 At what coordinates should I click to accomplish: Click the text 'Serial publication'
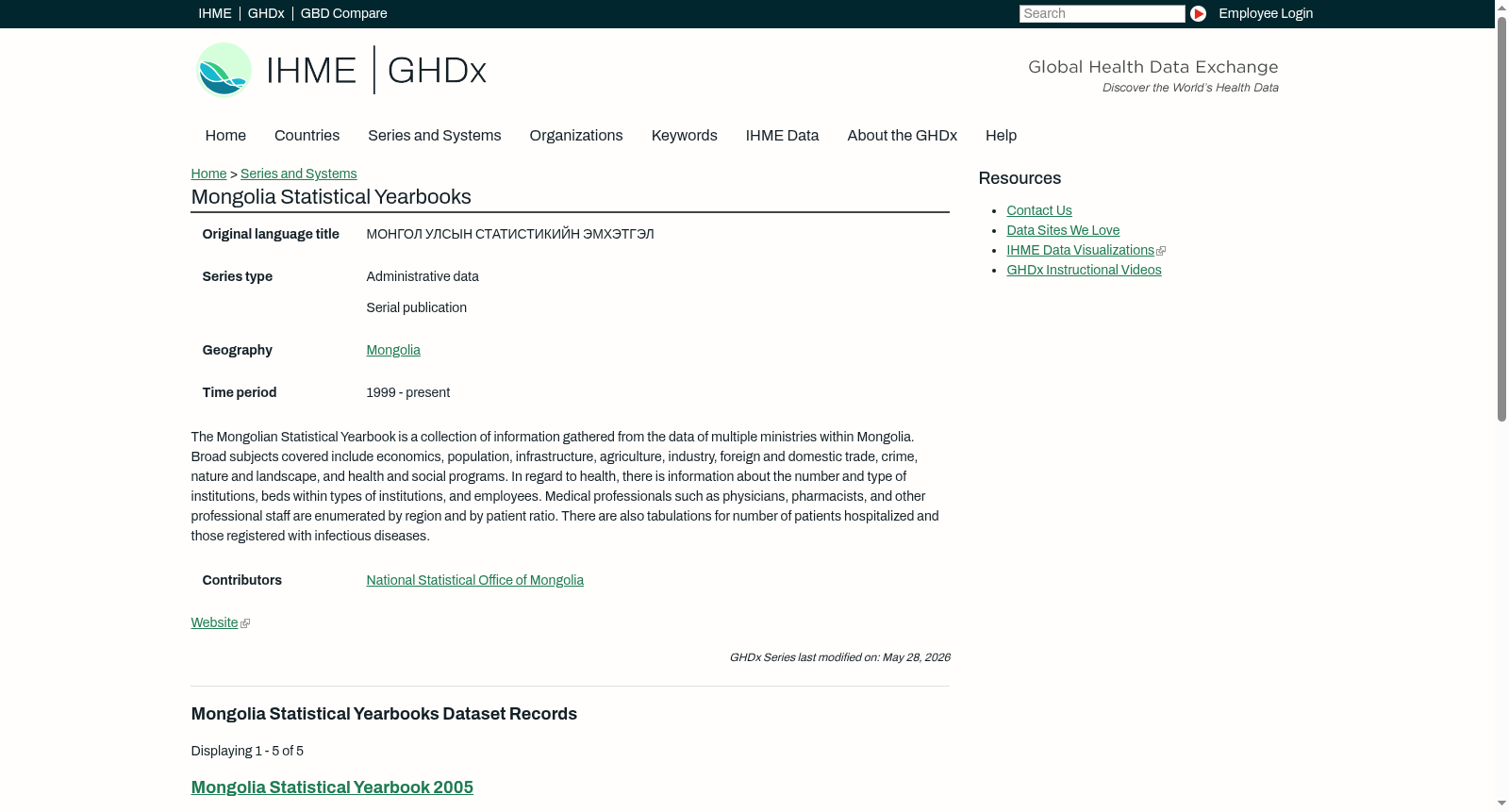[x=417, y=307]
